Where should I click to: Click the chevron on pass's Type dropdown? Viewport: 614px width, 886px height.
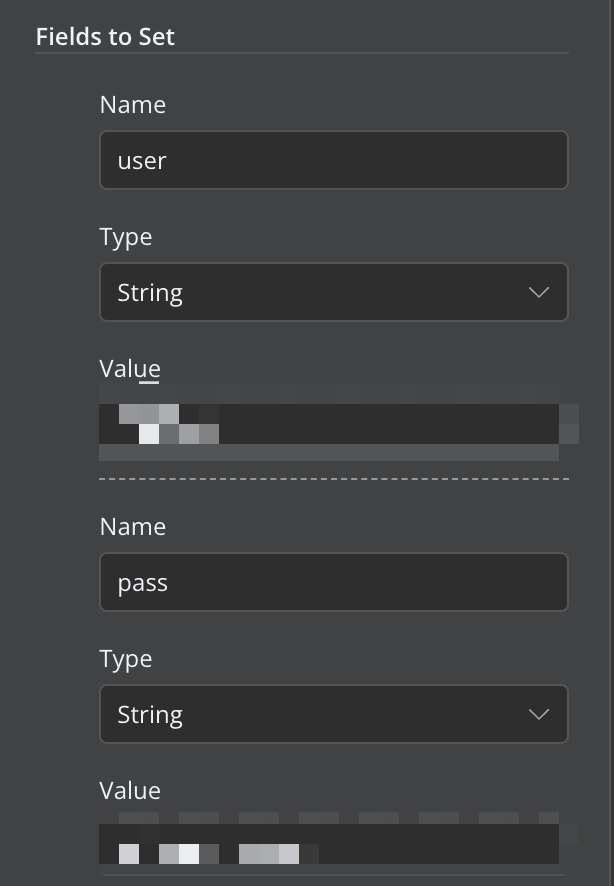[538, 715]
